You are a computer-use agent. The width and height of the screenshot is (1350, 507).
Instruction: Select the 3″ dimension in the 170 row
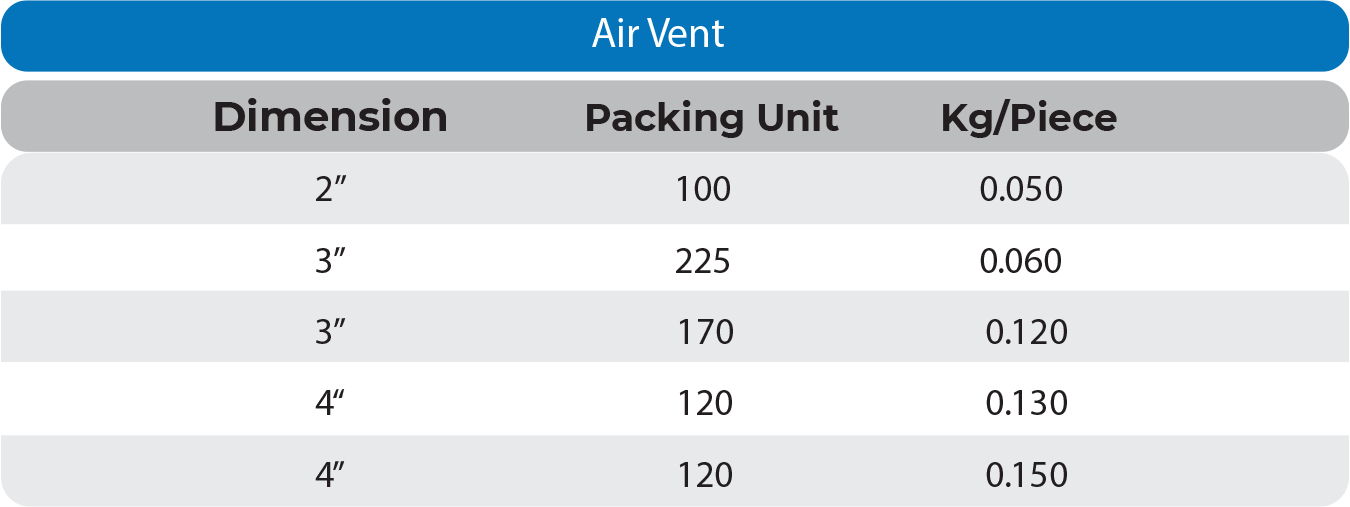tap(330, 332)
